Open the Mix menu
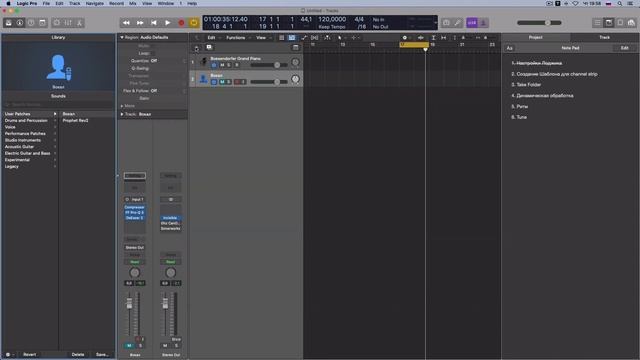The image size is (640, 360). click(133, 3)
